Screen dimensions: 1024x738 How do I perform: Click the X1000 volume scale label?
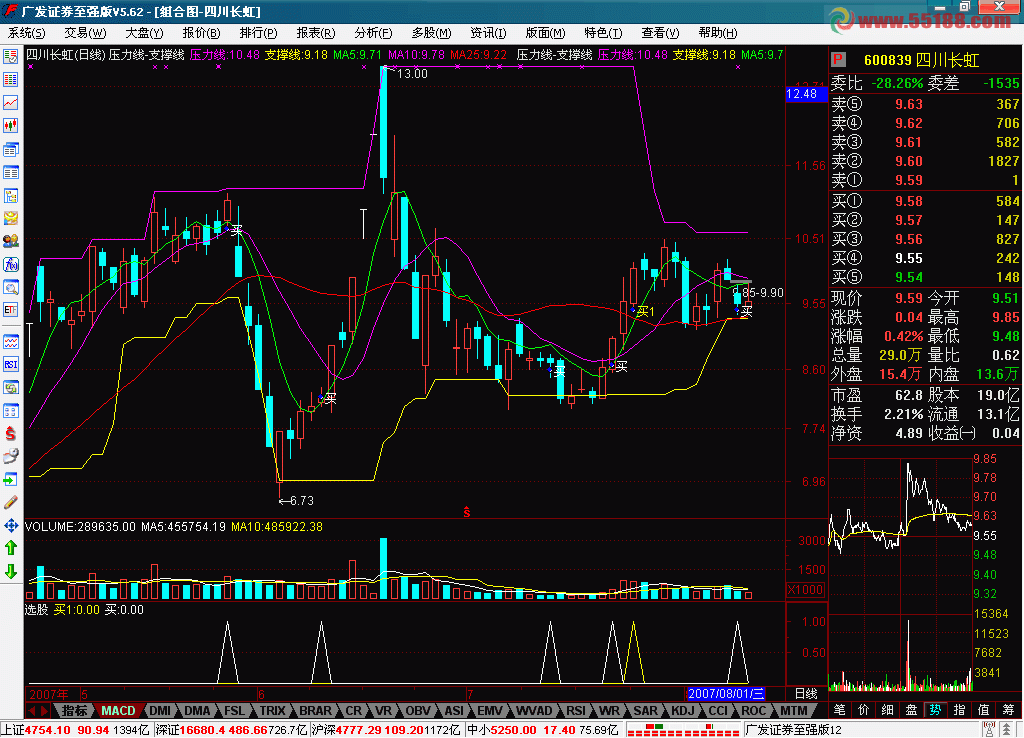pyautogui.click(x=805, y=589)
